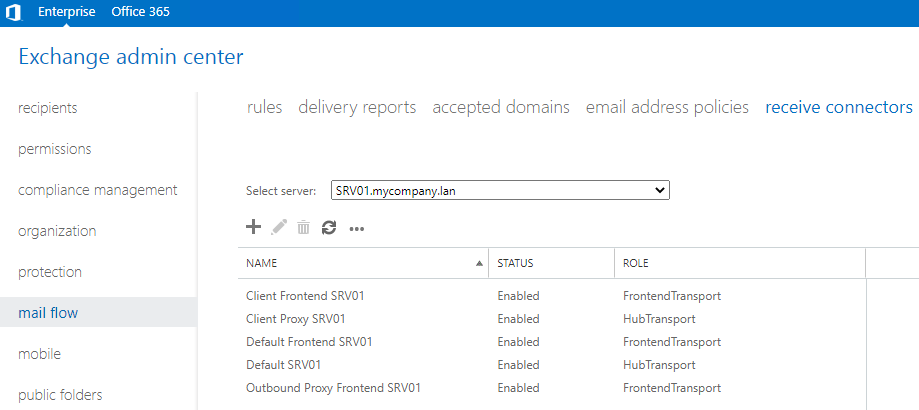The image size is (919, 410).
Task: Select Client Proxy SRV01 connector row
Action: click(552, 319)
